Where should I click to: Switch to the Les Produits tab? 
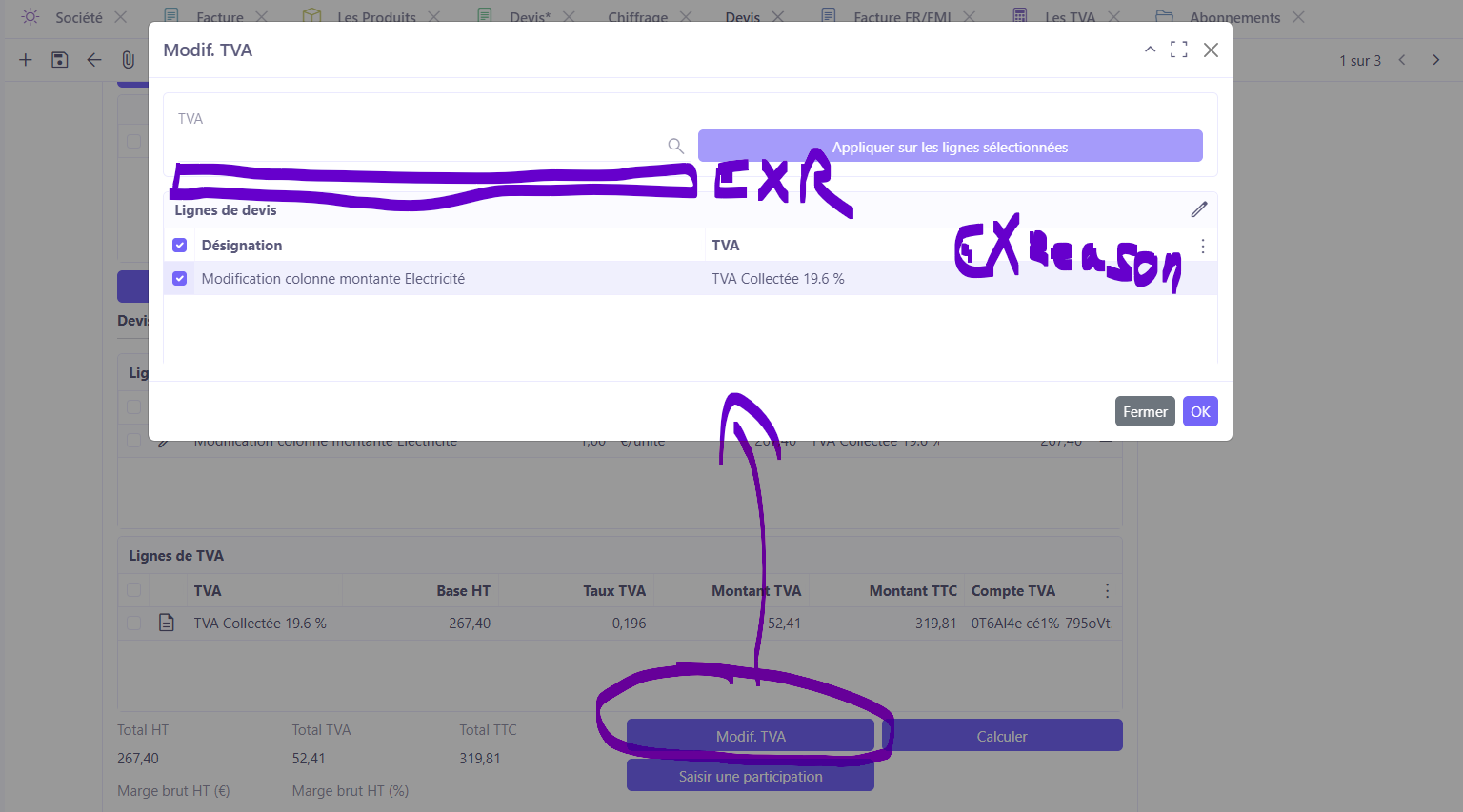point(376,17)
